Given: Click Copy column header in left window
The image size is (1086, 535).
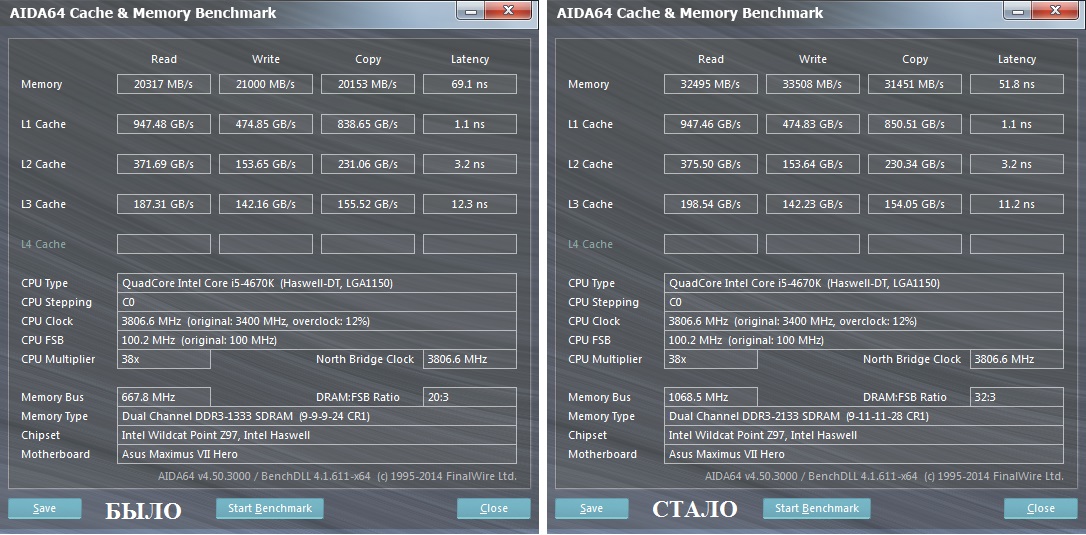Looking at the screenshot, I should [x=368, y=60].
